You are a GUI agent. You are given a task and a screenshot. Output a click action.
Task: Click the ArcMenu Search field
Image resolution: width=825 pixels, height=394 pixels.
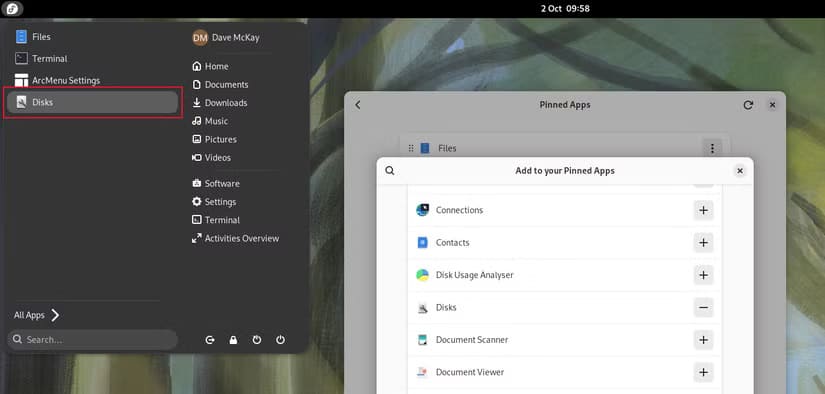click(x=93, y=340)
